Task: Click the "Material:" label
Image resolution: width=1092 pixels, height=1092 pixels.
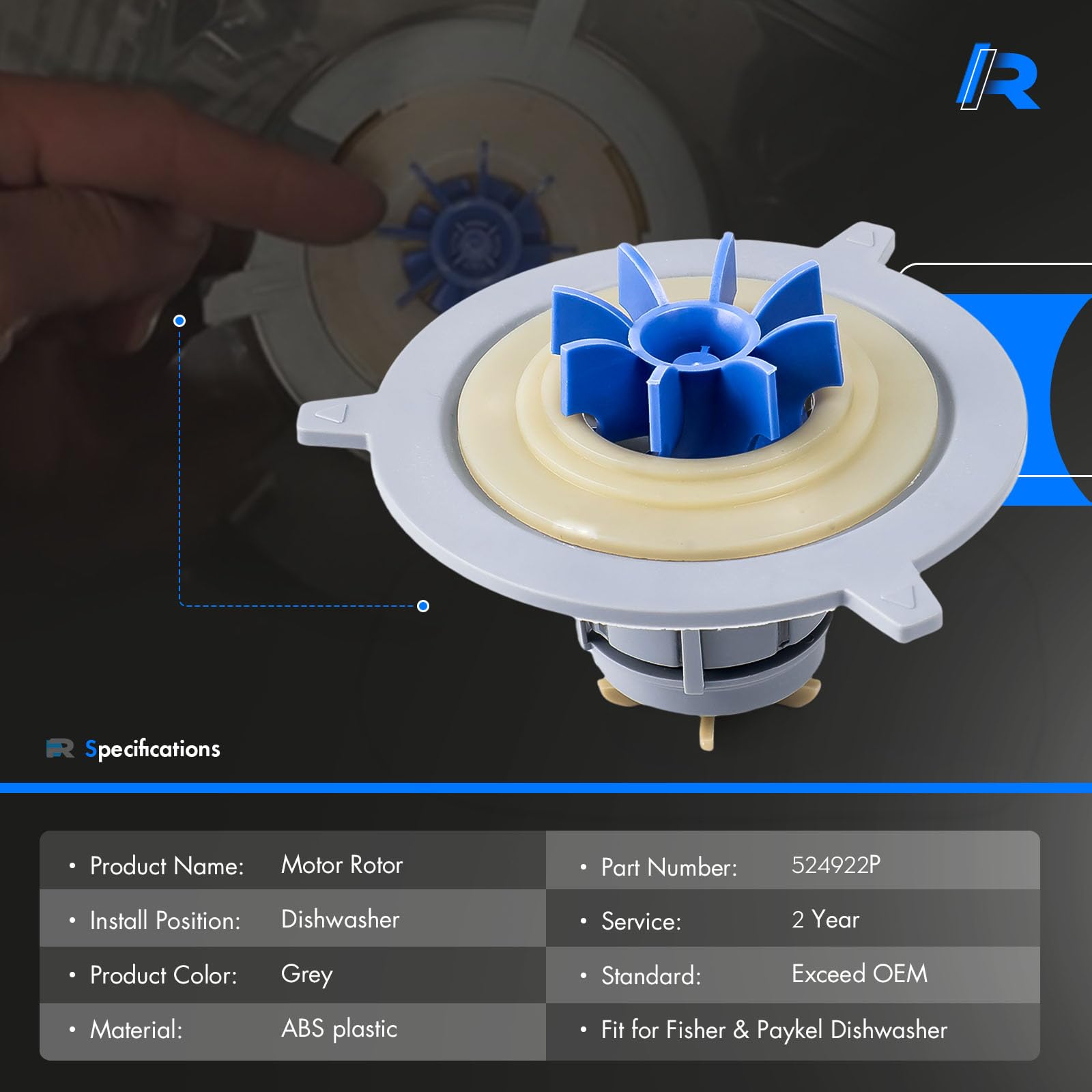Action: click(x=136, y=1029)
